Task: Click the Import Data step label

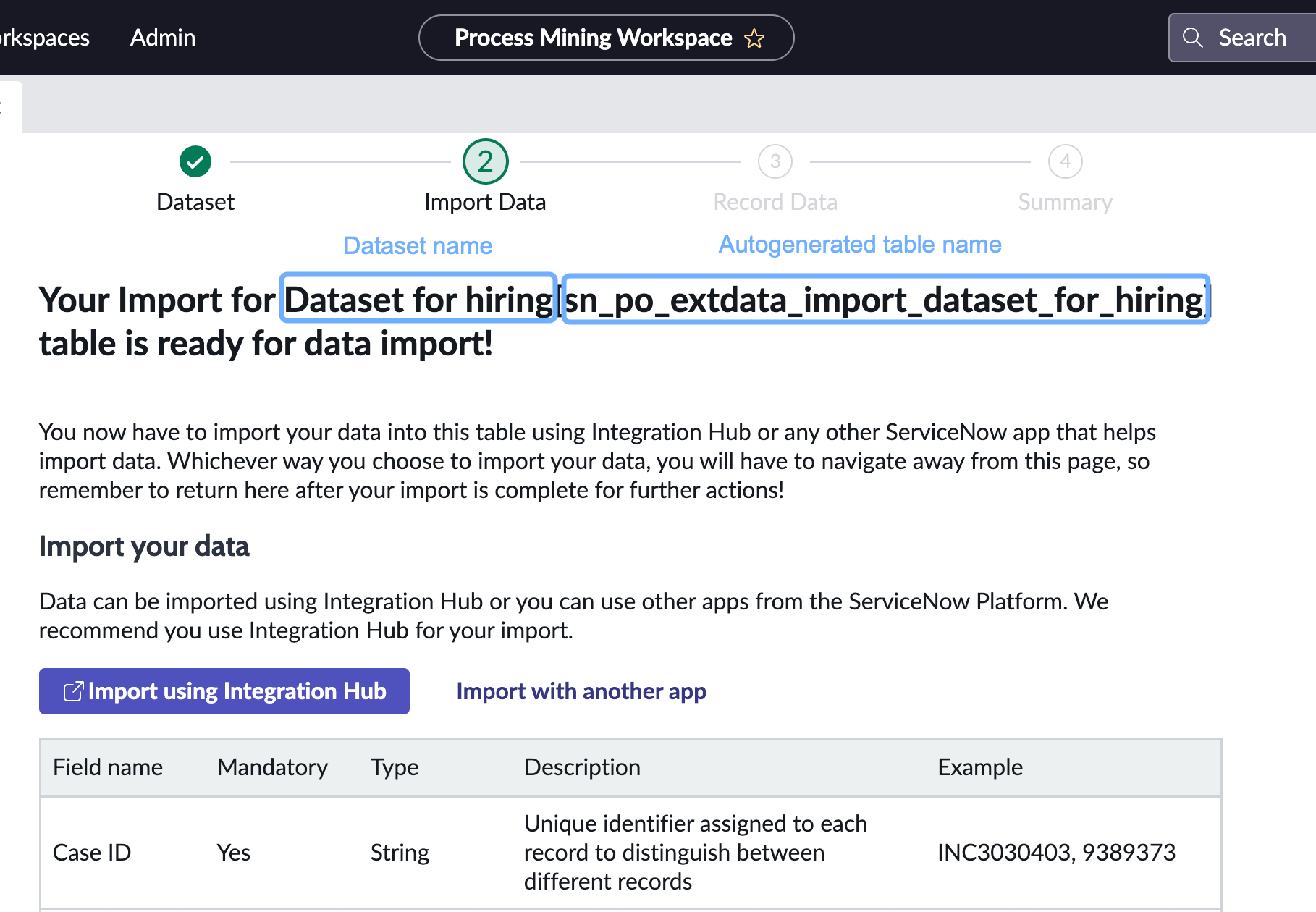Action: [485, 202]
